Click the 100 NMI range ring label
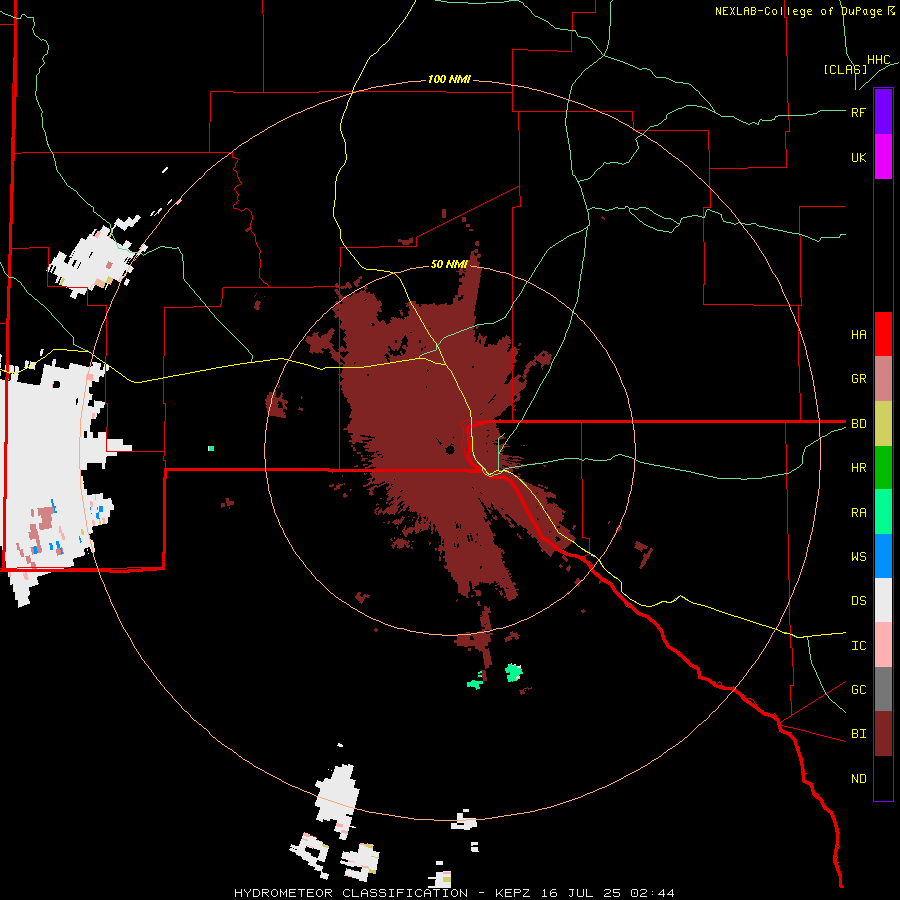This screenshot has height=900, width=900. [449, 79]
